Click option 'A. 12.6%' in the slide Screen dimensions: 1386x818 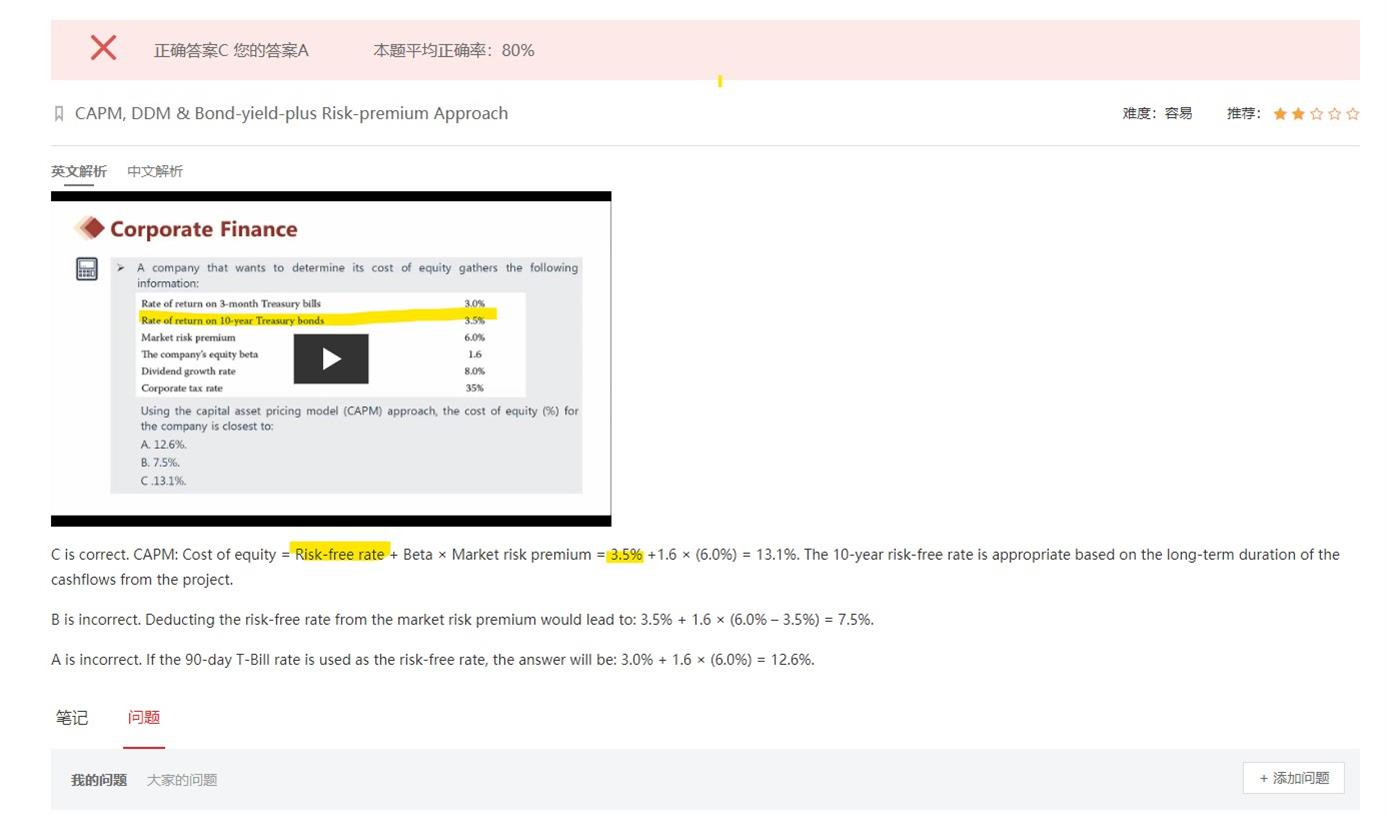pyautogui.click(x=164, y=444)
